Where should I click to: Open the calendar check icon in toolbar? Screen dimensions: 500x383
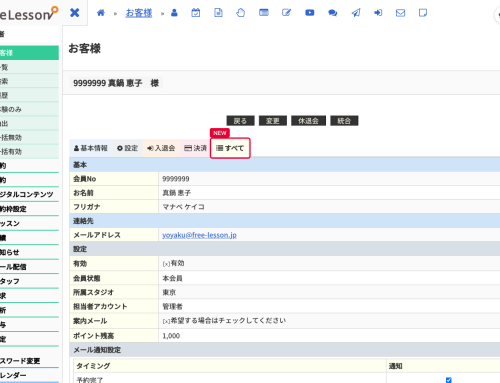(196, 13)
